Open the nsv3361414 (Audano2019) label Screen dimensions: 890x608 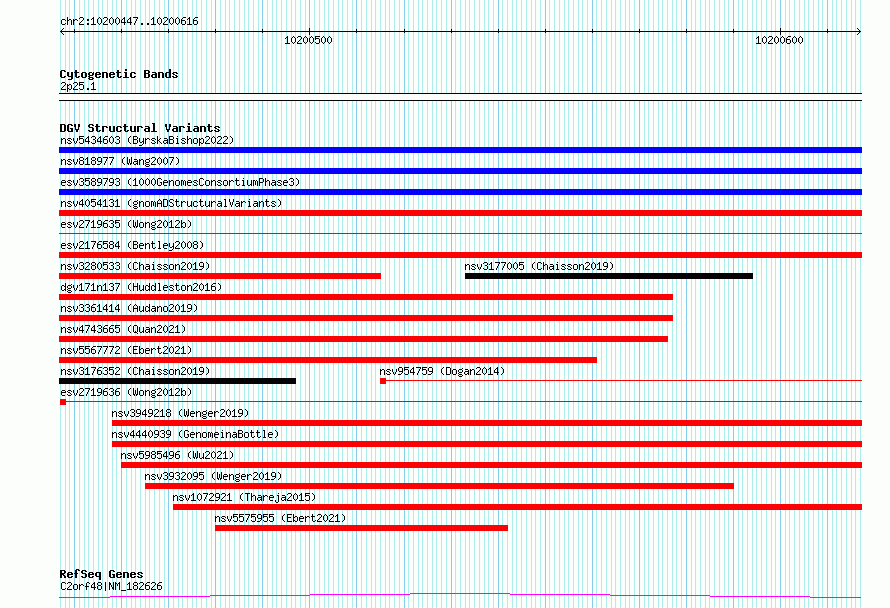[129, 308]
